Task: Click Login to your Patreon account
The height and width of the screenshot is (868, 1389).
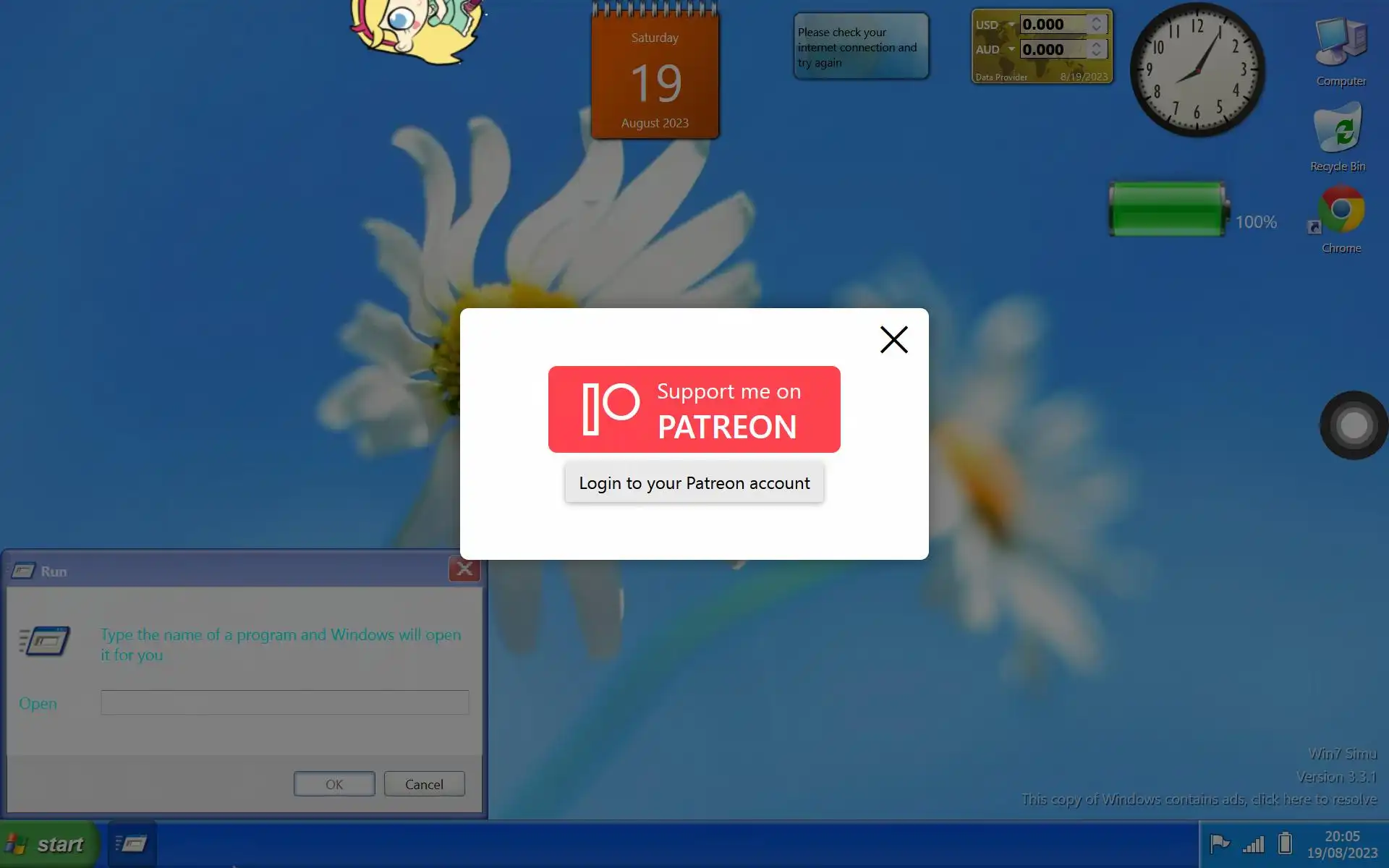Action: coord(694,483)
